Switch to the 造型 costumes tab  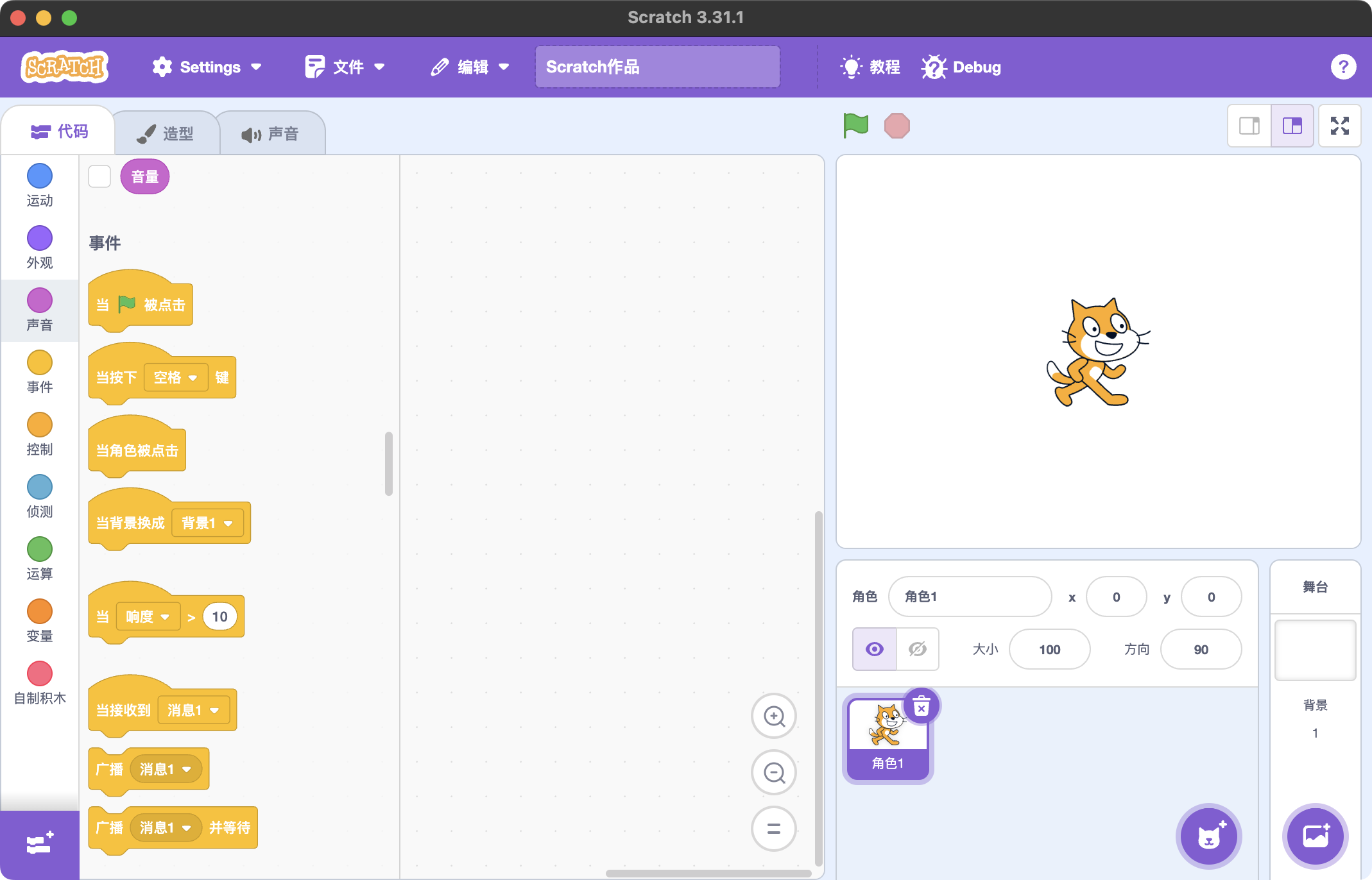click(166, 133)
